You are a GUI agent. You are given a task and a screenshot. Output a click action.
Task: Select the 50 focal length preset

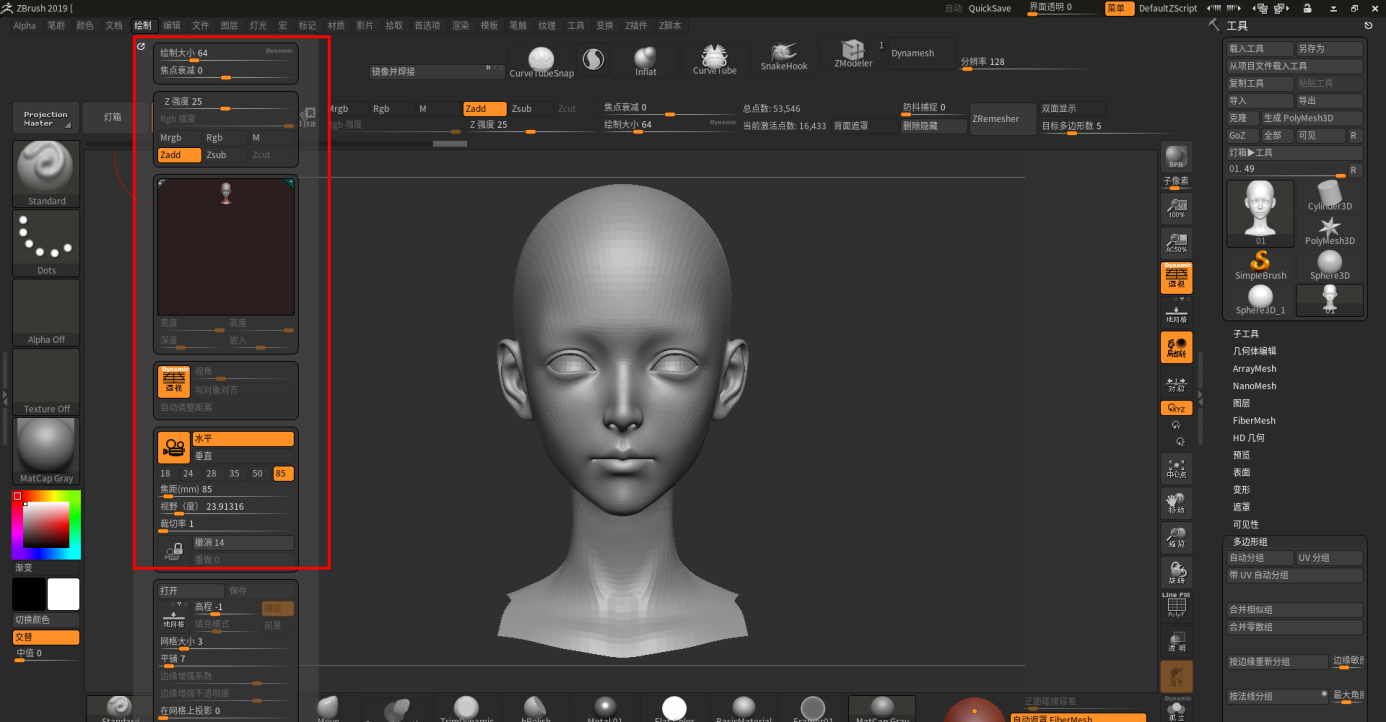[257, 473]
